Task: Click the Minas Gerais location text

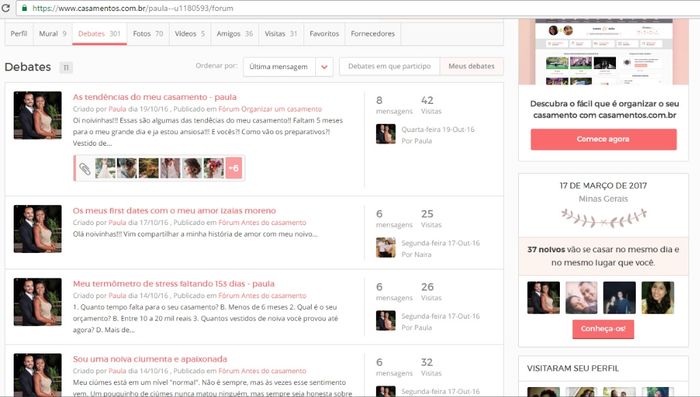Action: [x=603, y=199]
